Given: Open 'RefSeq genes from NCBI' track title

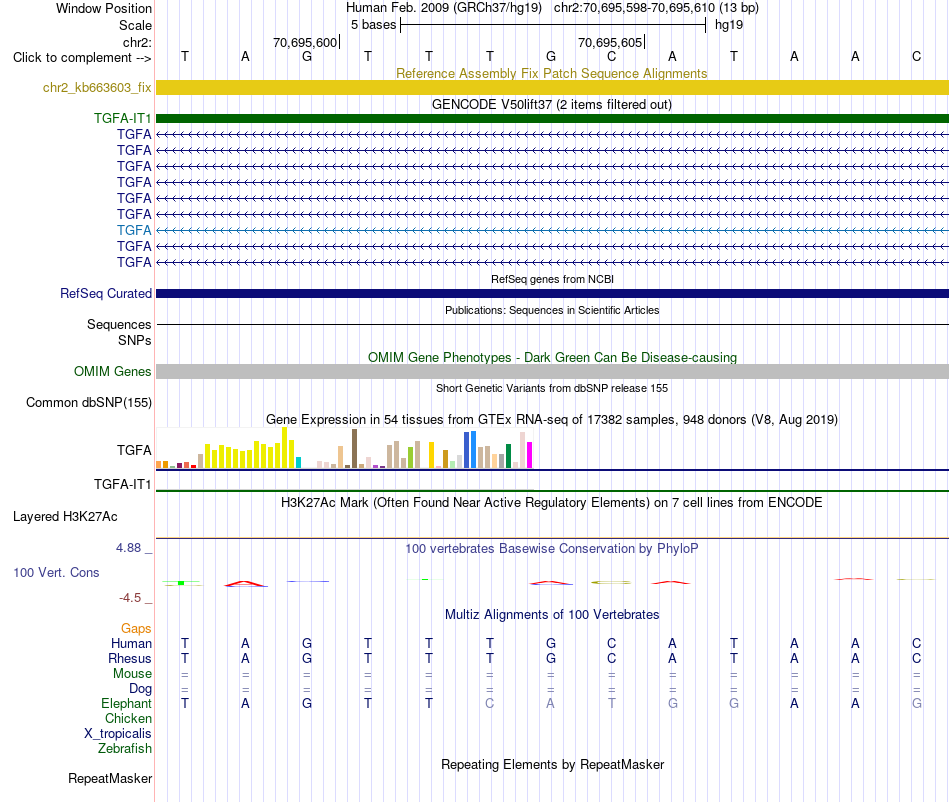Looking at the screenshot, I should point(552,279).
